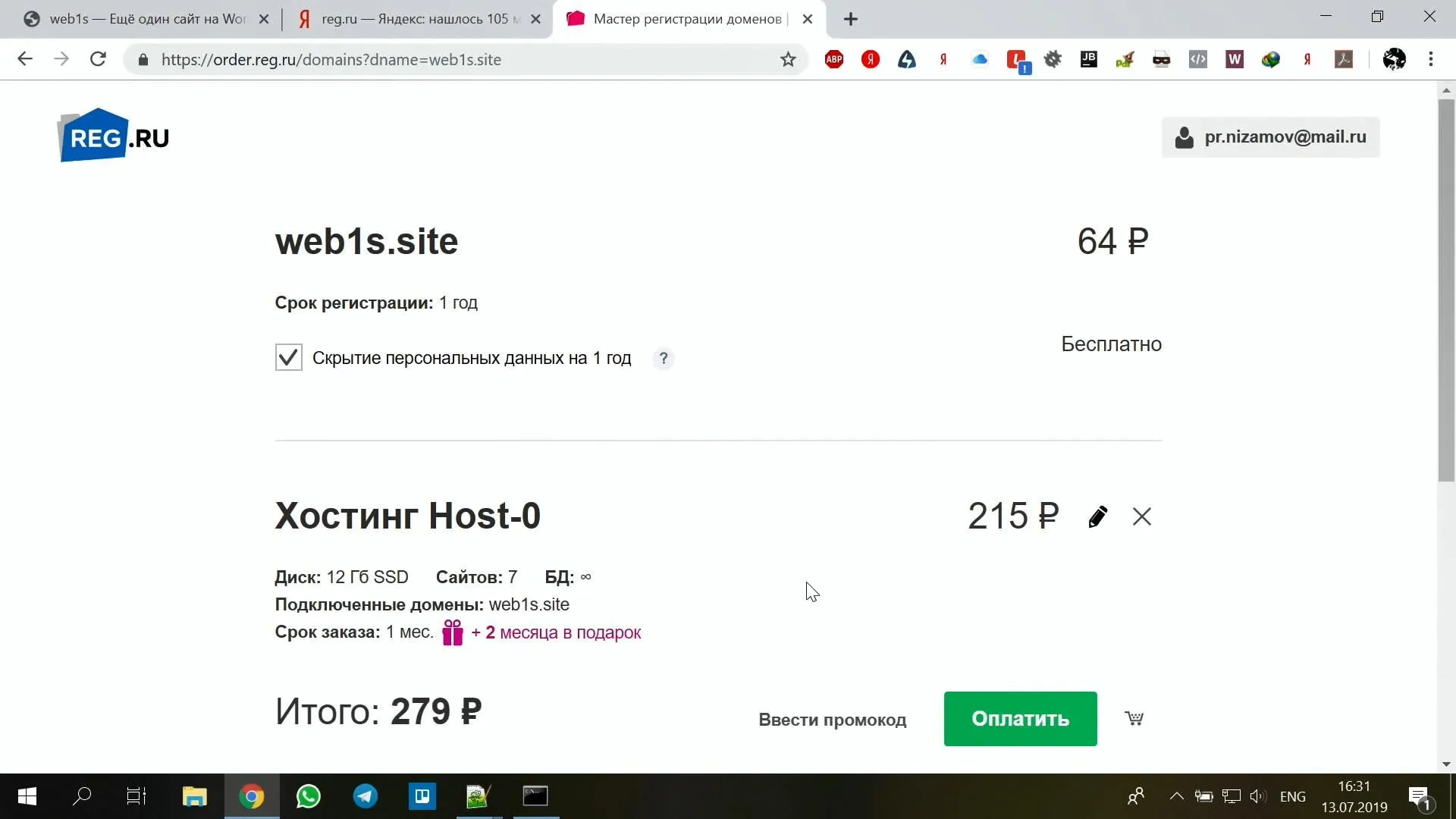Screen dimensions: 1456x819
Task: Edit the Host-0 hosting order with pencil icon
Action: (1097, 516)
